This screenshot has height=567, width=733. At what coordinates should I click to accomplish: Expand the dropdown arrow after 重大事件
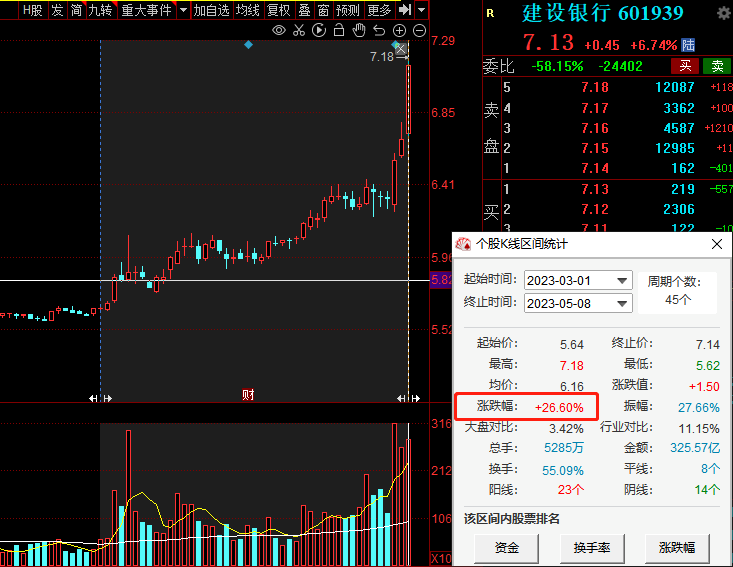182,10
